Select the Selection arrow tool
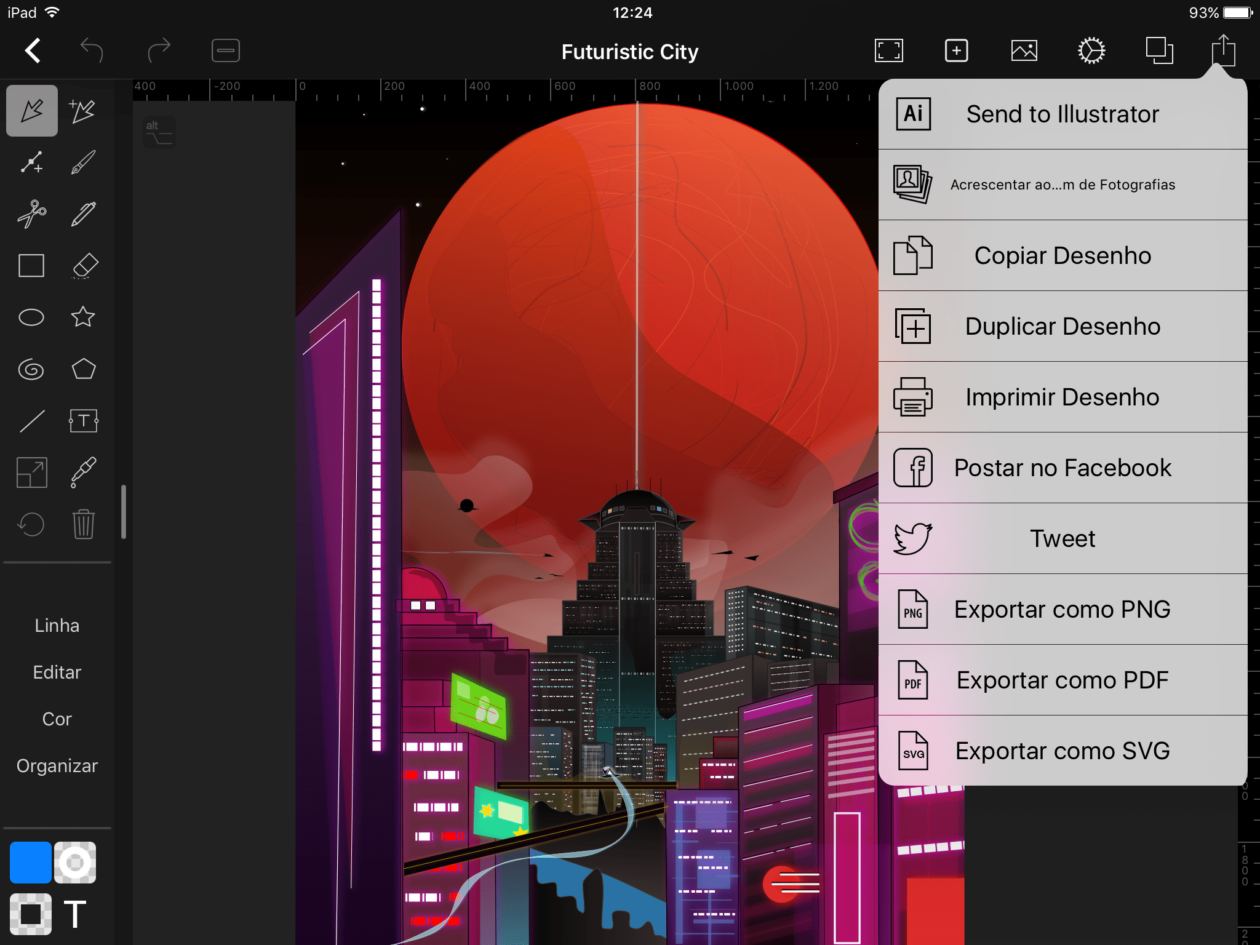Screen dimensions: 1260x945 pos(31,110)
